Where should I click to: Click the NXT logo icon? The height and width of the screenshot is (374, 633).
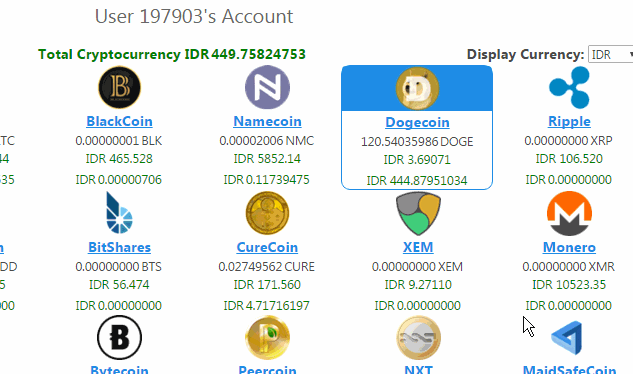click(418, 338)
